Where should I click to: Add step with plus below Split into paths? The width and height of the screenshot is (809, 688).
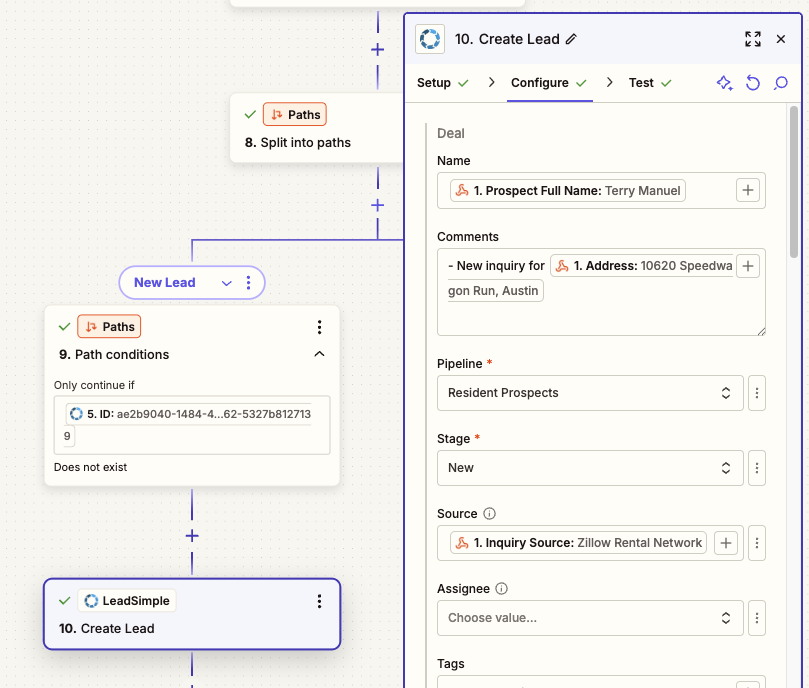click(377, 205)
